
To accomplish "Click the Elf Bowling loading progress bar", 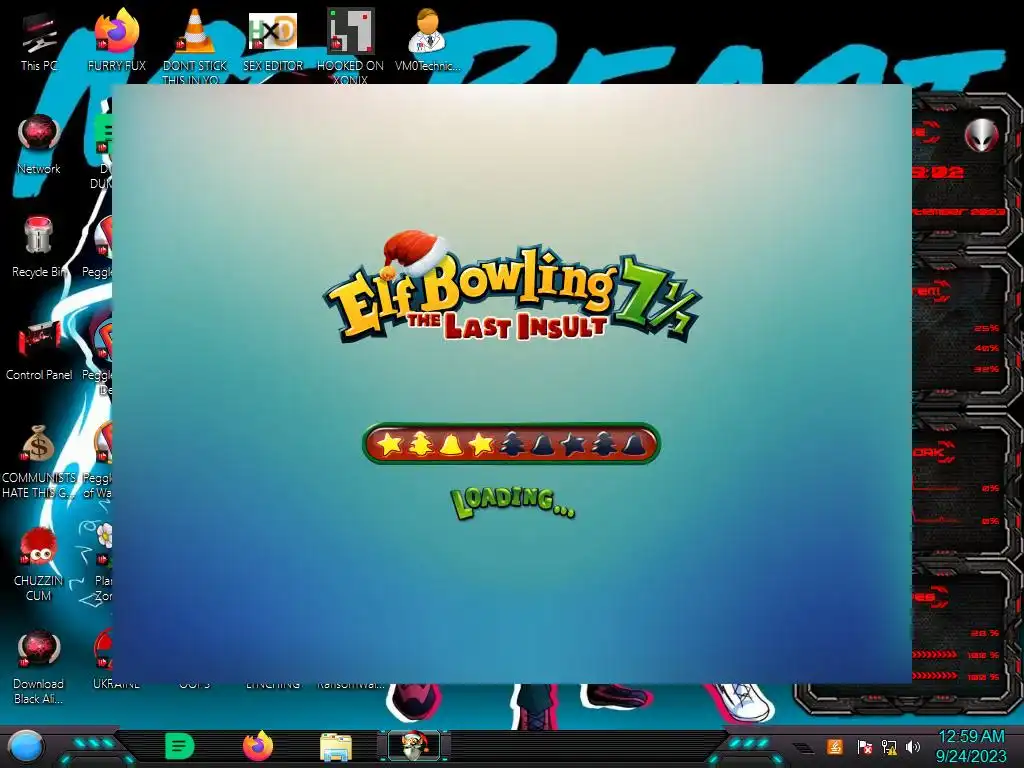I will click(x=511, y=444).
